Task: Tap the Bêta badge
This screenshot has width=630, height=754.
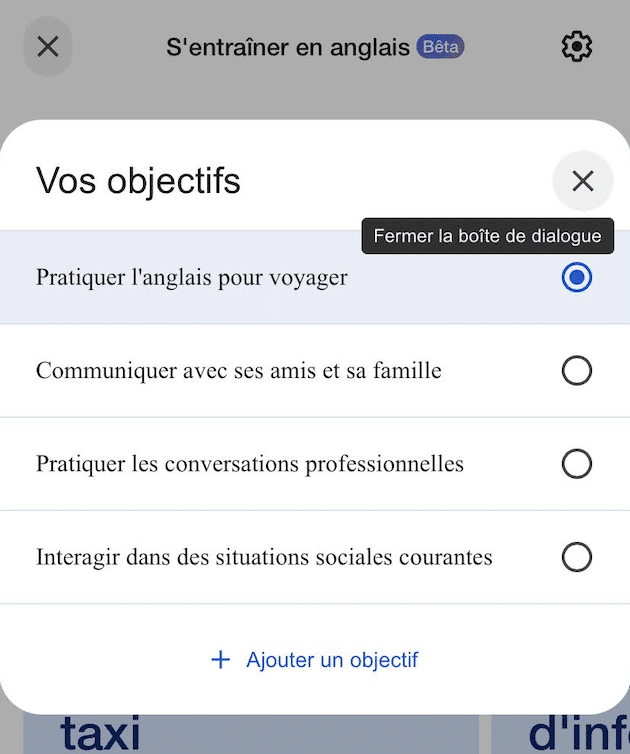Action: (x=440, y=47)
